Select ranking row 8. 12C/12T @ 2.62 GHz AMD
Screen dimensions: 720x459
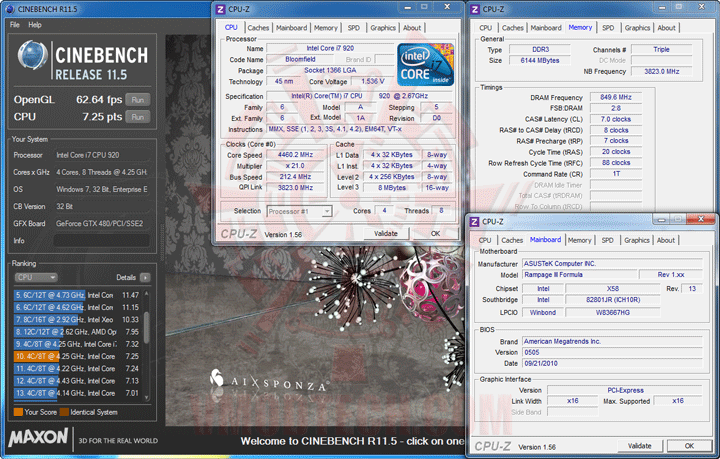76,332
